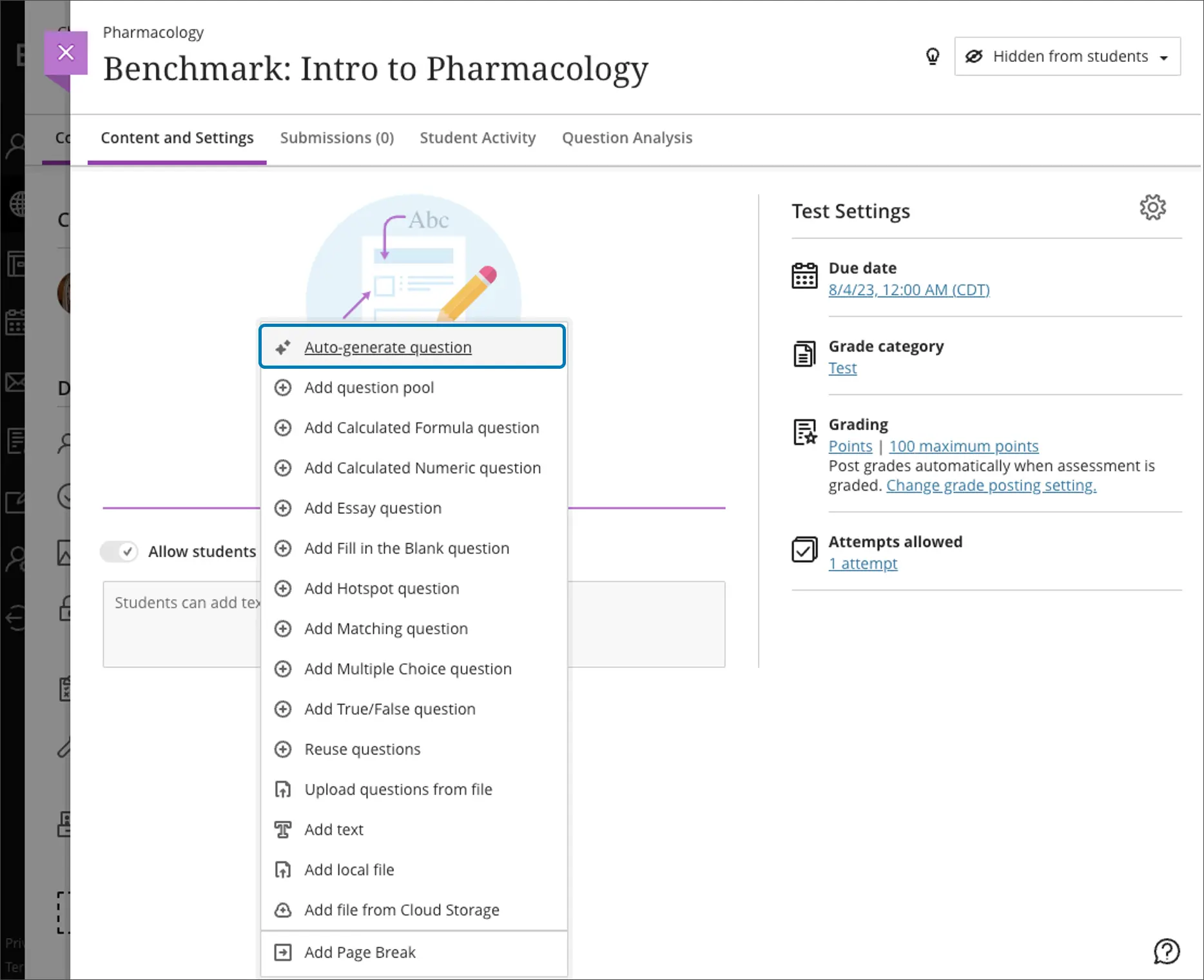This screenshot has width=1204, height=980.
Task: Click the lightbulb icon near the visibility dropdown
Action: click(932, 57)
